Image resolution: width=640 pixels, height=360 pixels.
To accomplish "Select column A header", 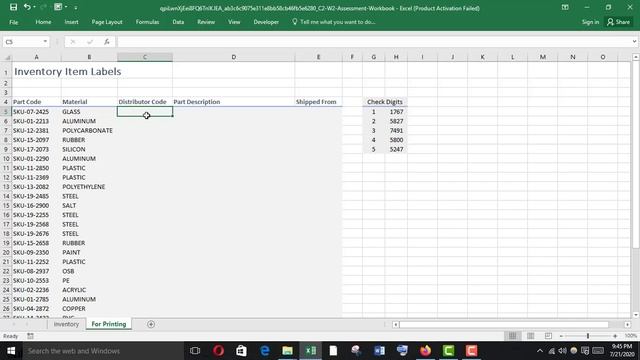I will (x=36, y=57).
